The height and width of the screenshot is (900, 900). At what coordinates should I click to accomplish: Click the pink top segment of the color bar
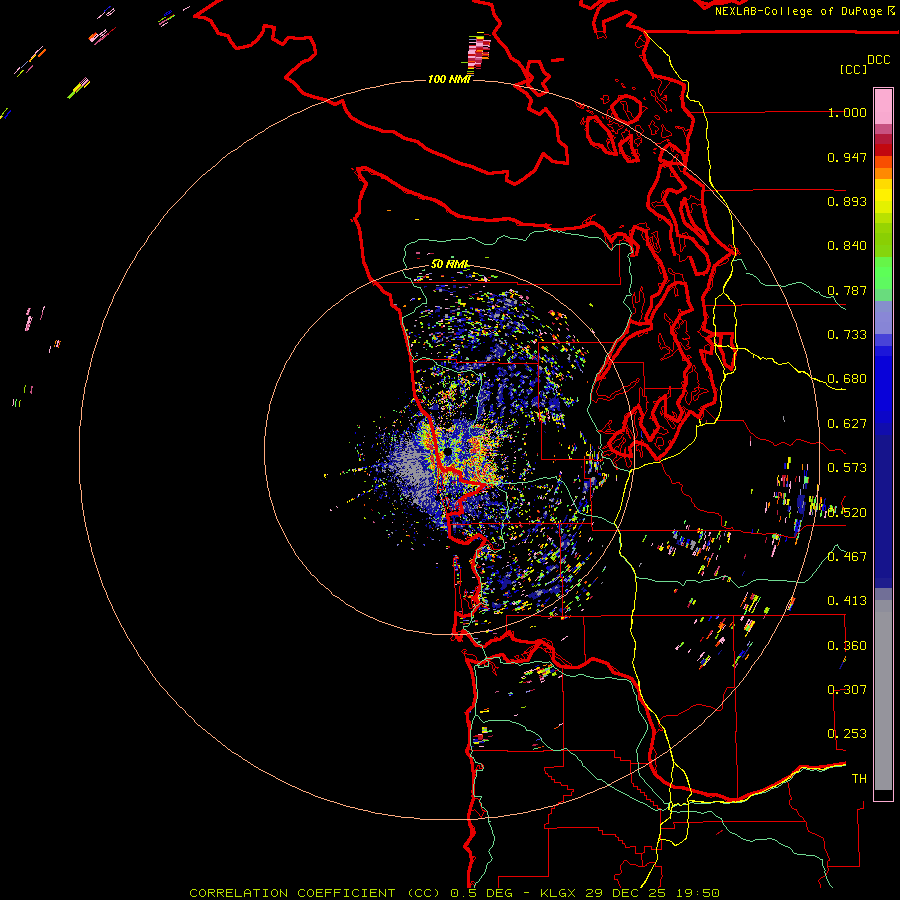click(883, 107)
